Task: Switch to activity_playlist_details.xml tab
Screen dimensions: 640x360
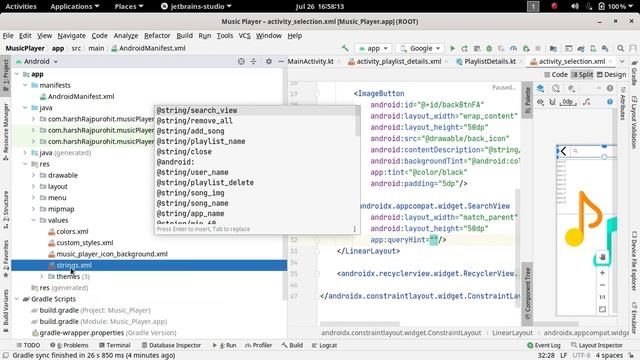Action: click(398, 61)
